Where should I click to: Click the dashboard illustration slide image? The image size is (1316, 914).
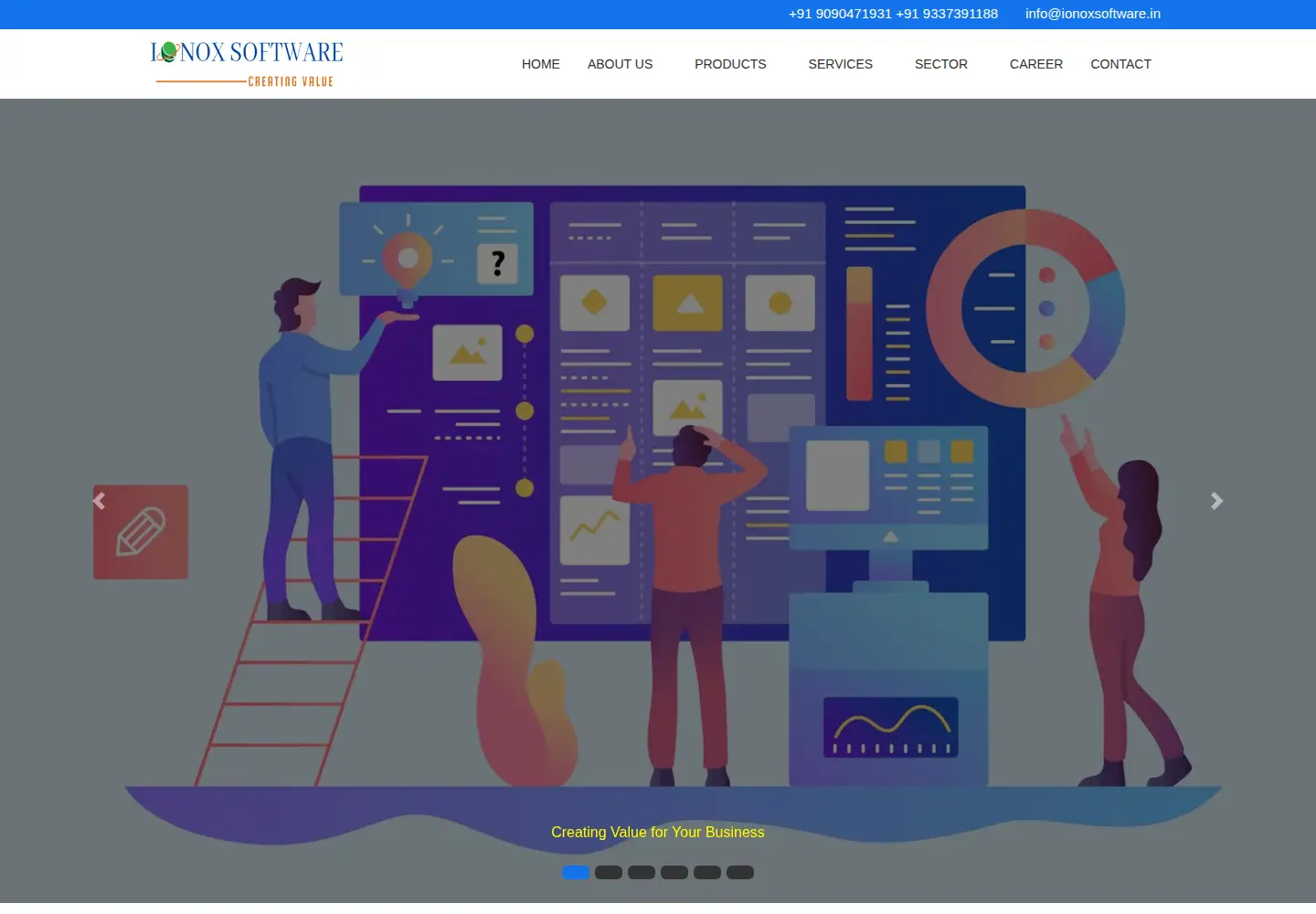(658, 501)
